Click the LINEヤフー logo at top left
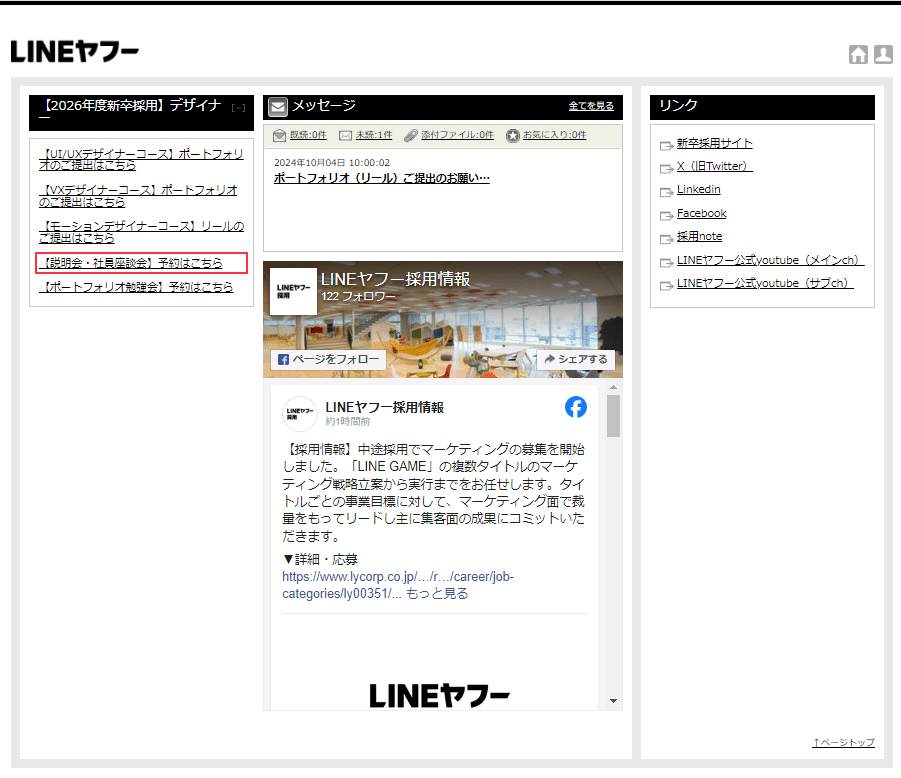The image size is (901, 778). pyautogui.click(x=75, y=52)
